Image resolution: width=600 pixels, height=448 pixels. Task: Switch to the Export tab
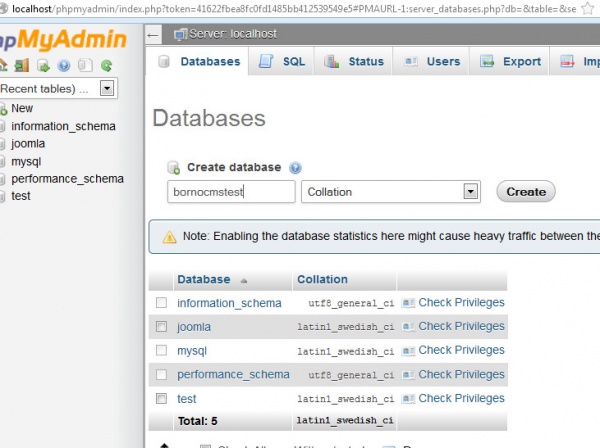click(510, 62)
